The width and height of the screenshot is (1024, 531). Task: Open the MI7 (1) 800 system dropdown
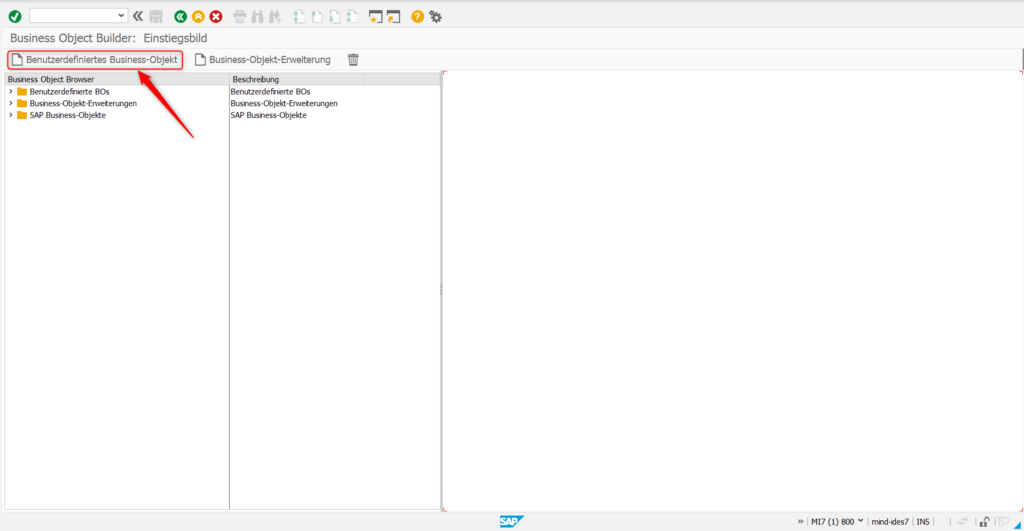tap(860, 521)
